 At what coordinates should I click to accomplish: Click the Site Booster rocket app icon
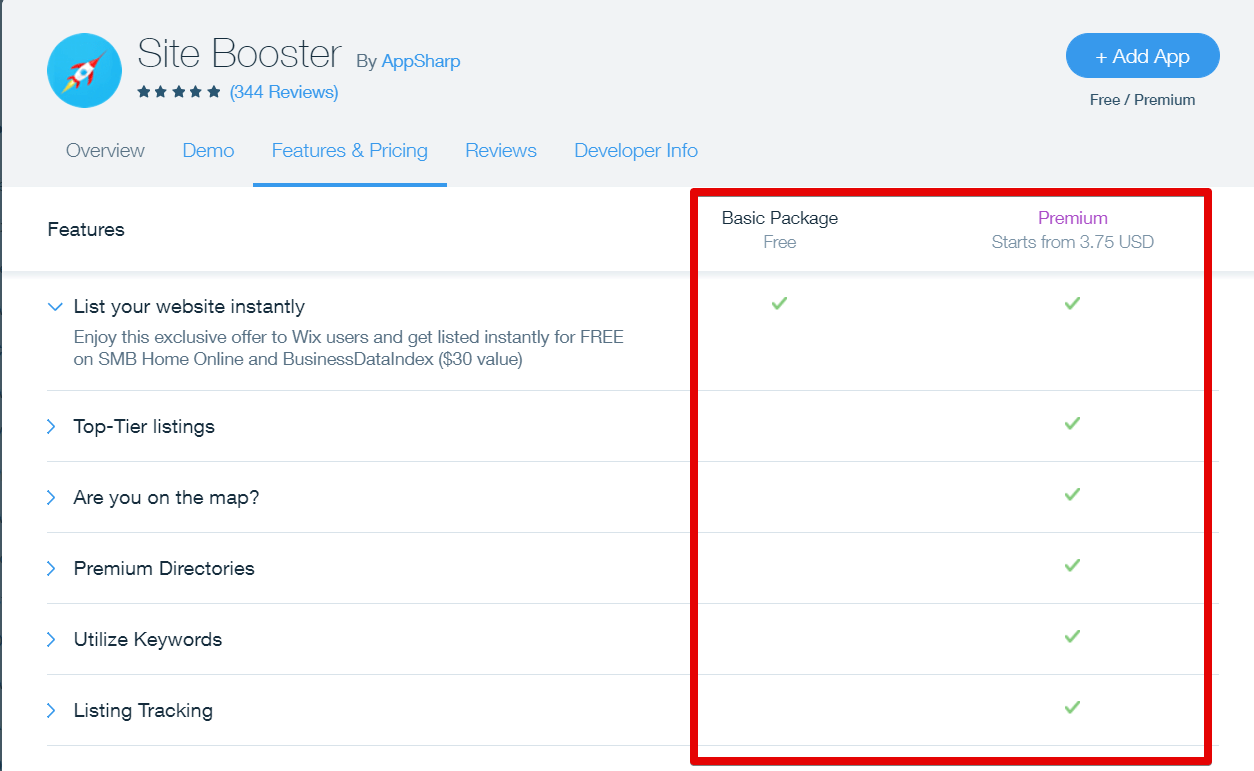tap(84, 71)
